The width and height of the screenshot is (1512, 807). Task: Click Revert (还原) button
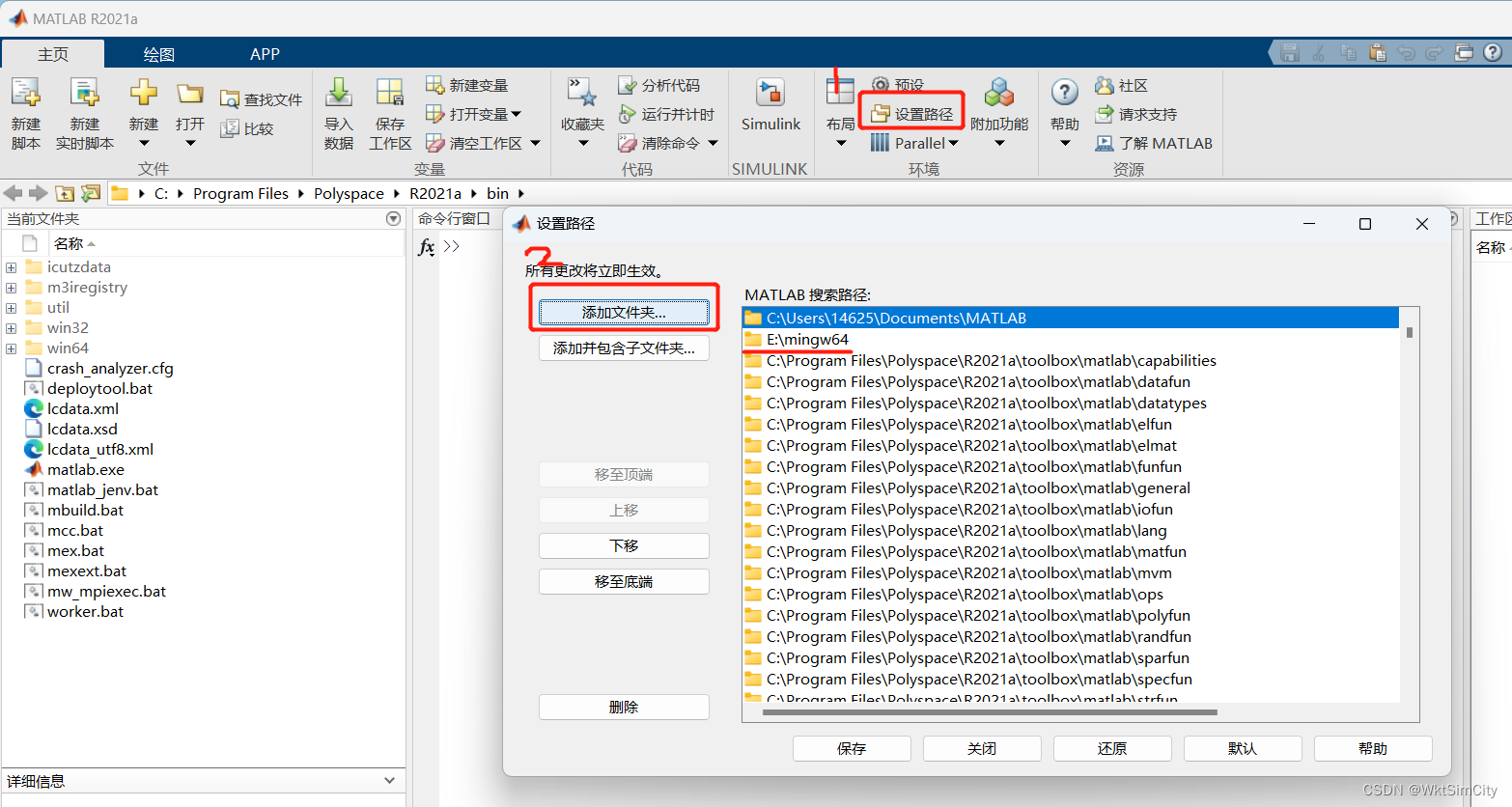[x=1112, y=748]
